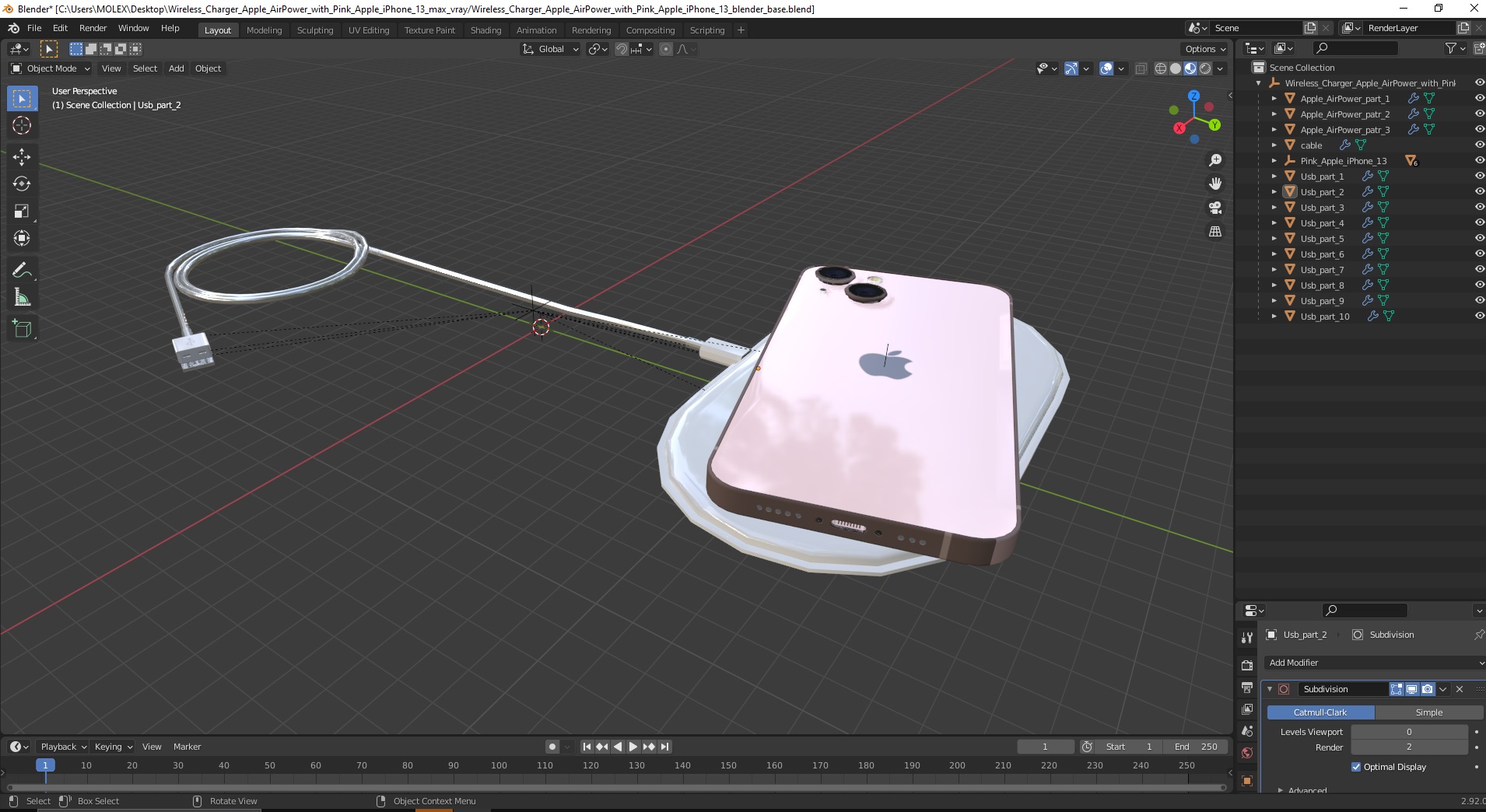Image resolution: width=1486 pixels, height=812 pixels.
Task: Open the Options dropdown
Action: pos(1205,49)
